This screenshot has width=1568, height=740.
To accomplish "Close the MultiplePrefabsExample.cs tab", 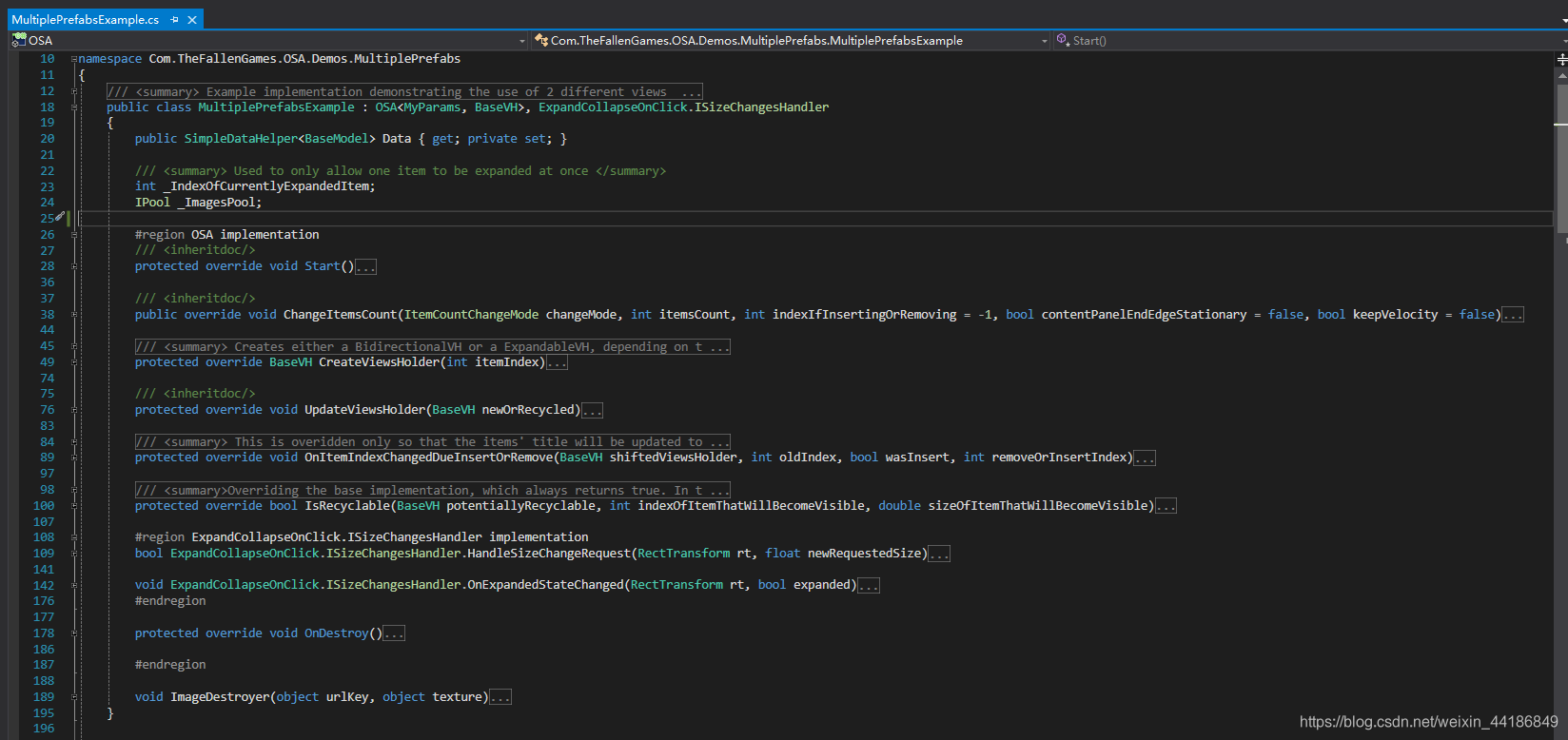I will pos(192,20).
